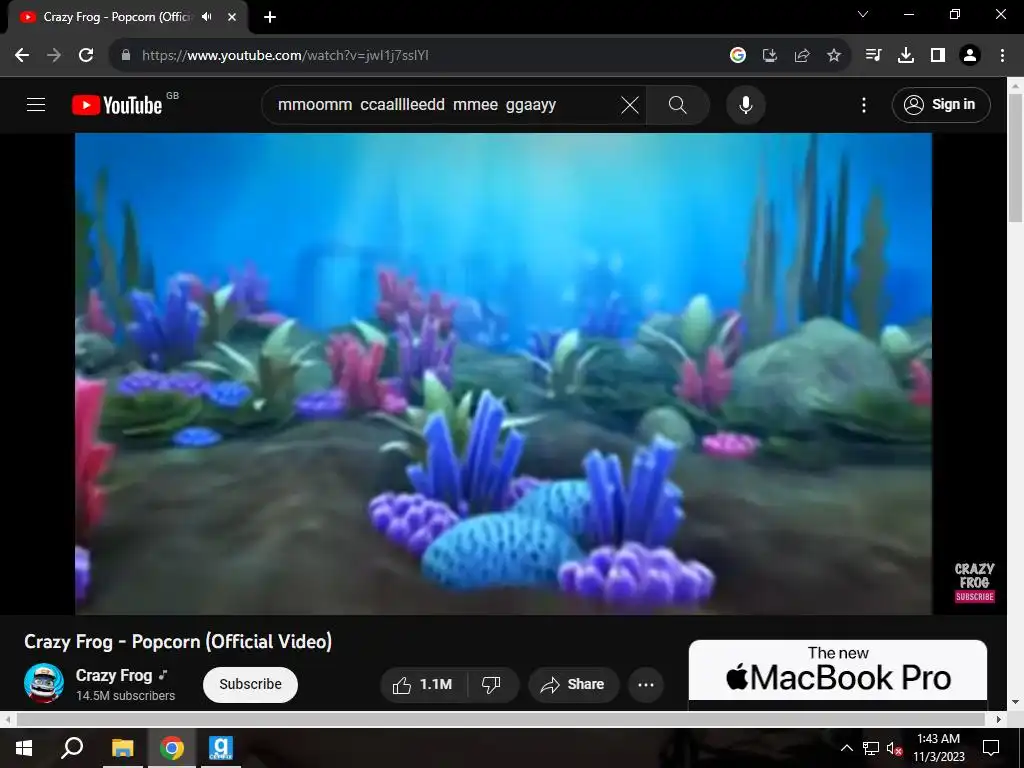The width and height of the screenshot is (1024, 768).
Task: Click the Sign in button
Action: pyautogui.click(x=941, y=104)
